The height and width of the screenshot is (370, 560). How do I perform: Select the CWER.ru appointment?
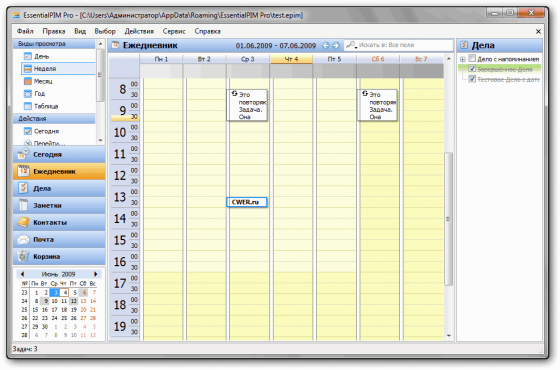coord(246,202)
